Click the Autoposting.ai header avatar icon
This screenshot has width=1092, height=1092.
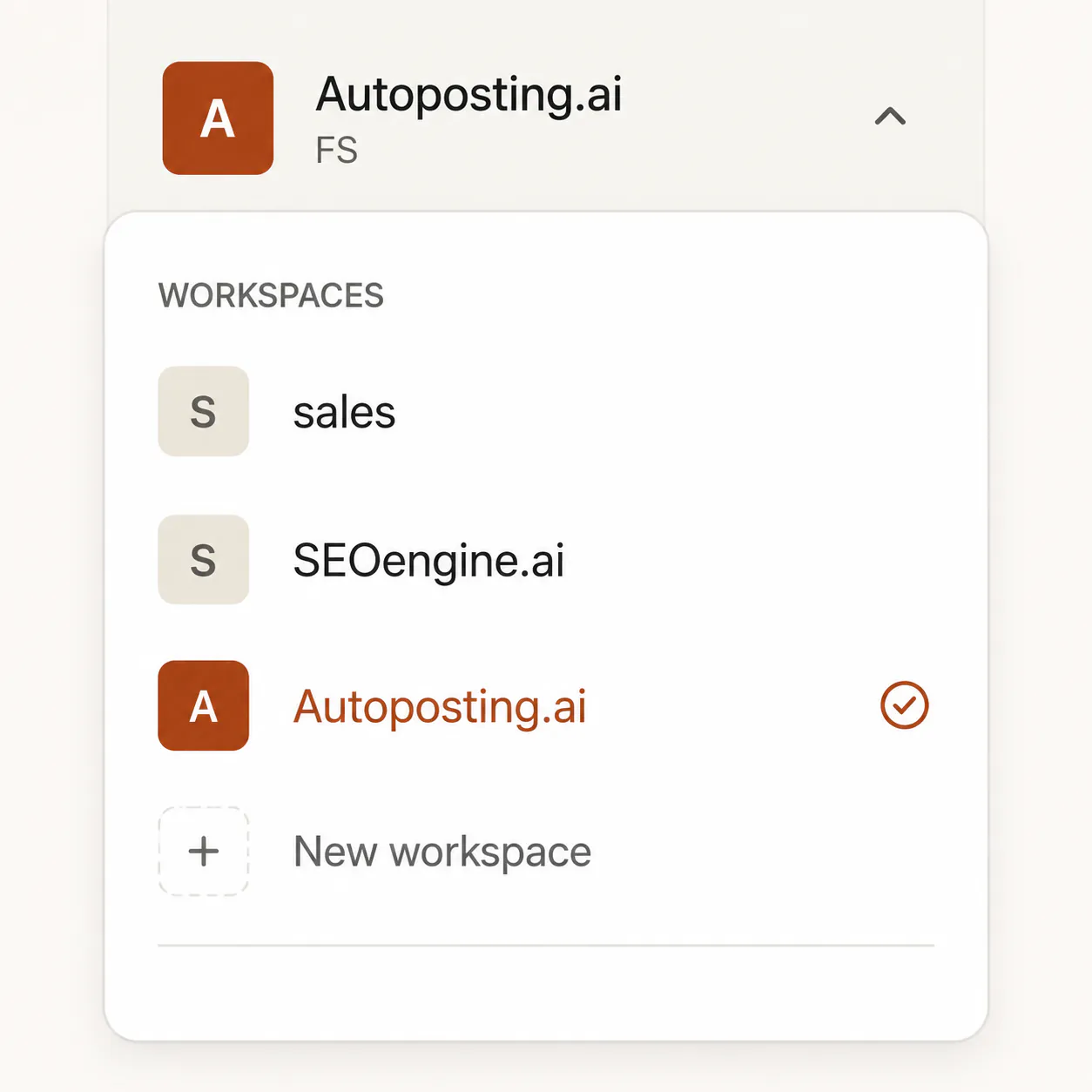point(218,118)
